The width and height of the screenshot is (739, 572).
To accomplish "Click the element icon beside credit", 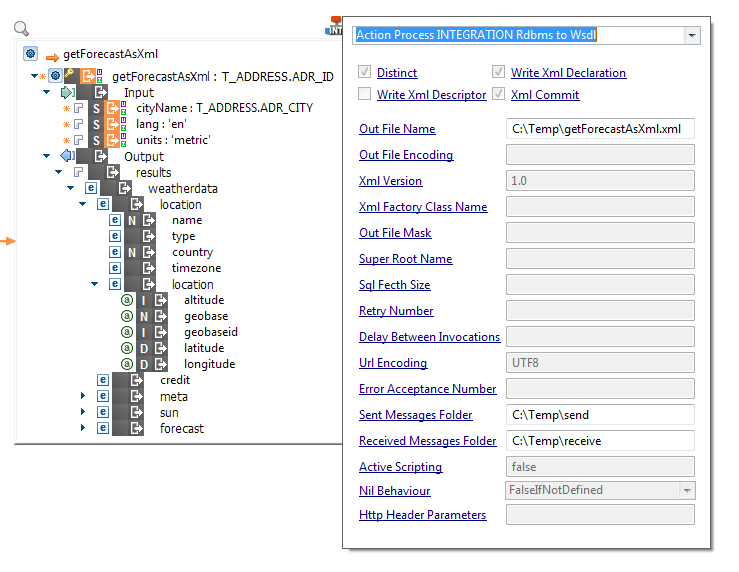I will point(103,380).
